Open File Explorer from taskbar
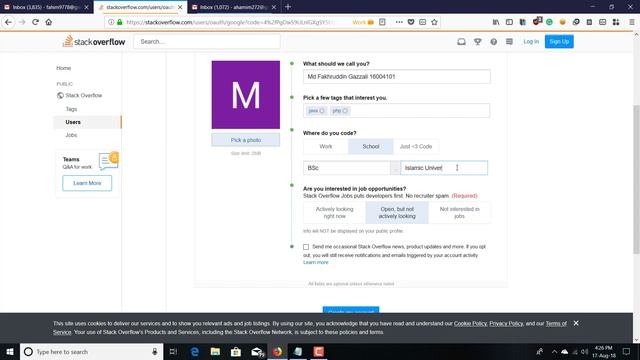The width and height of the screenshot is (640, 360). point(215,351)
